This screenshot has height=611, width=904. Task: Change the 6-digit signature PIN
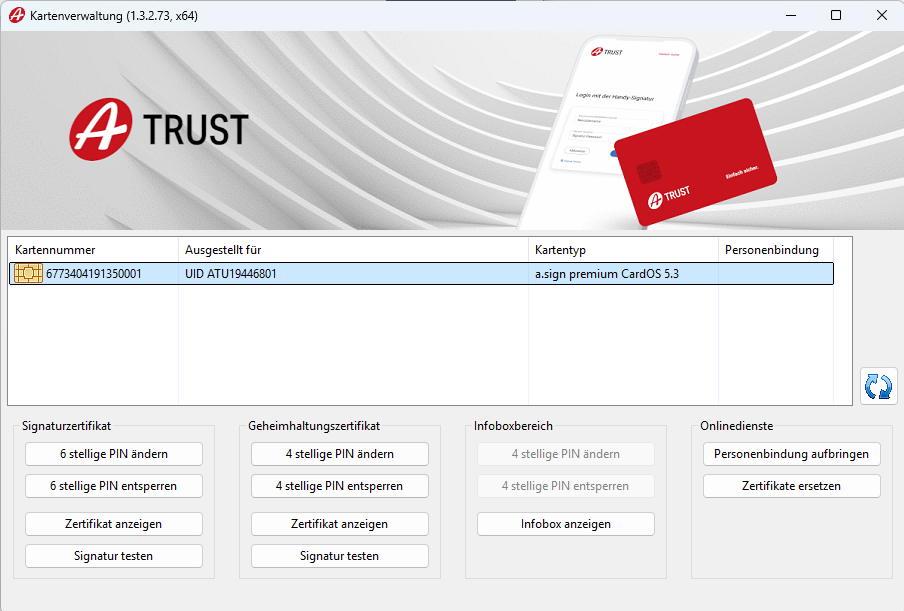[x=114, y=454]
